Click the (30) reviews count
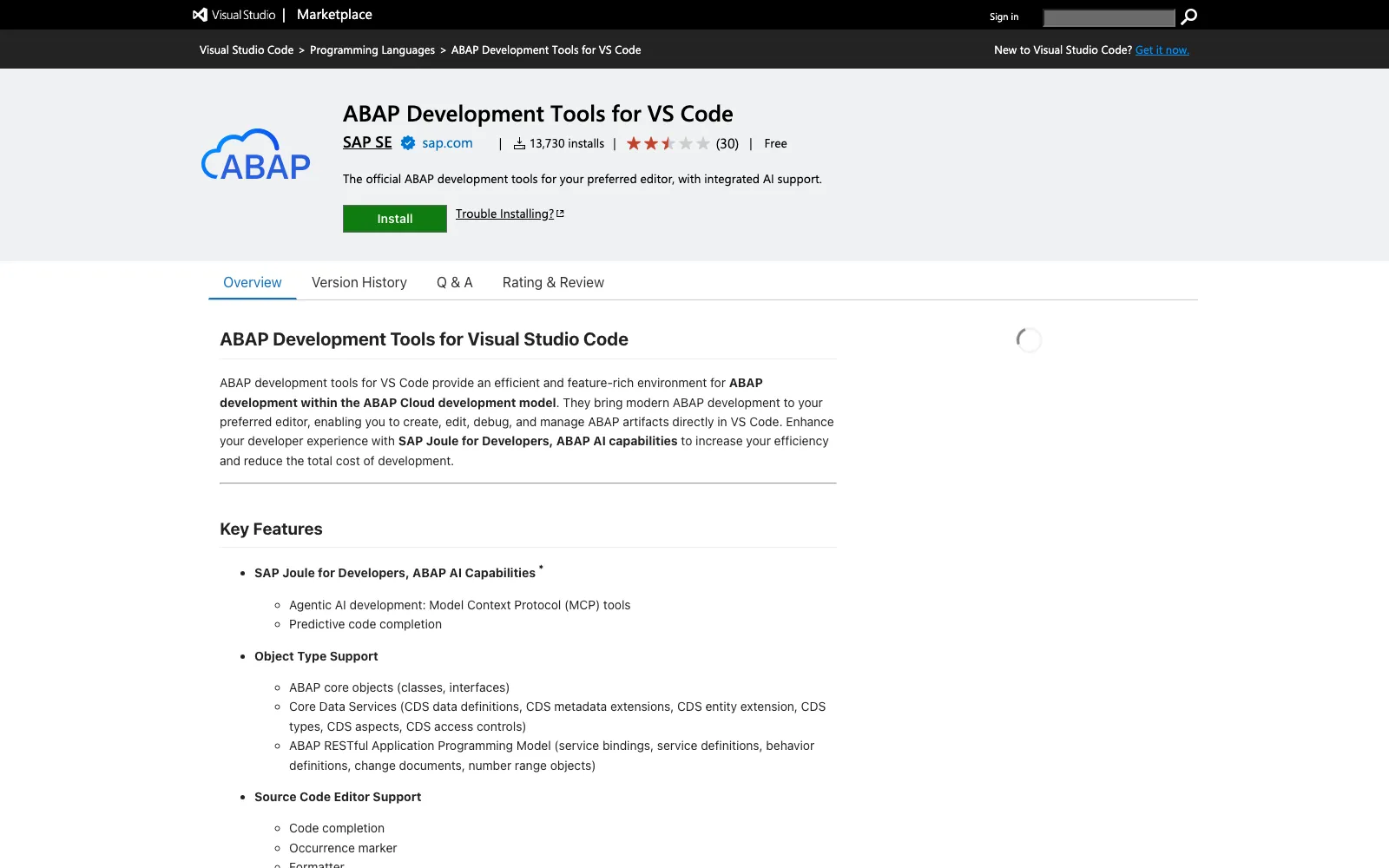The width and height of the screenshot is (1389, 868). pyautogui.click(x=727, y=144)
